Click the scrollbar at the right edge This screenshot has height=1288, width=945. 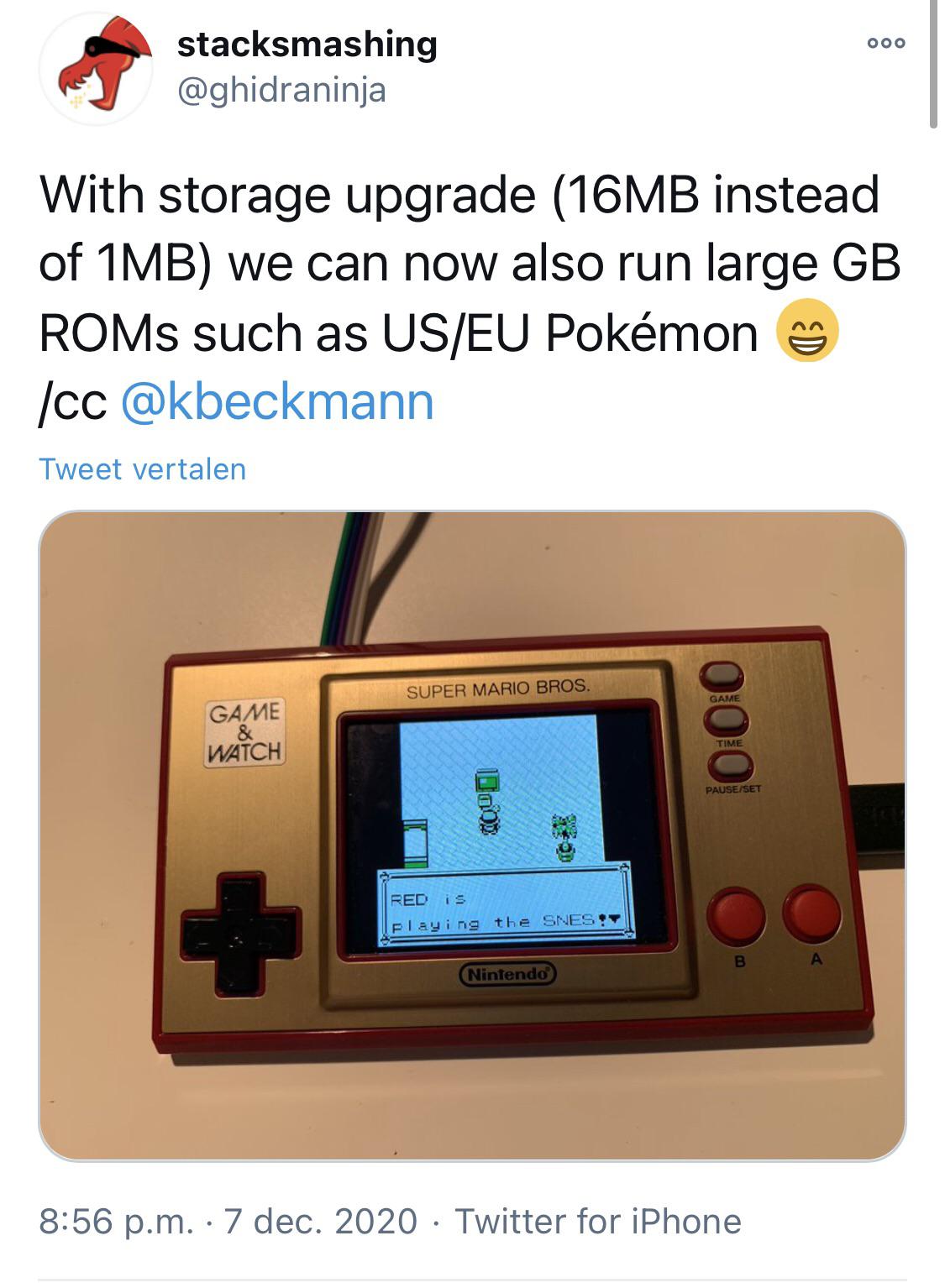(934, 64)
